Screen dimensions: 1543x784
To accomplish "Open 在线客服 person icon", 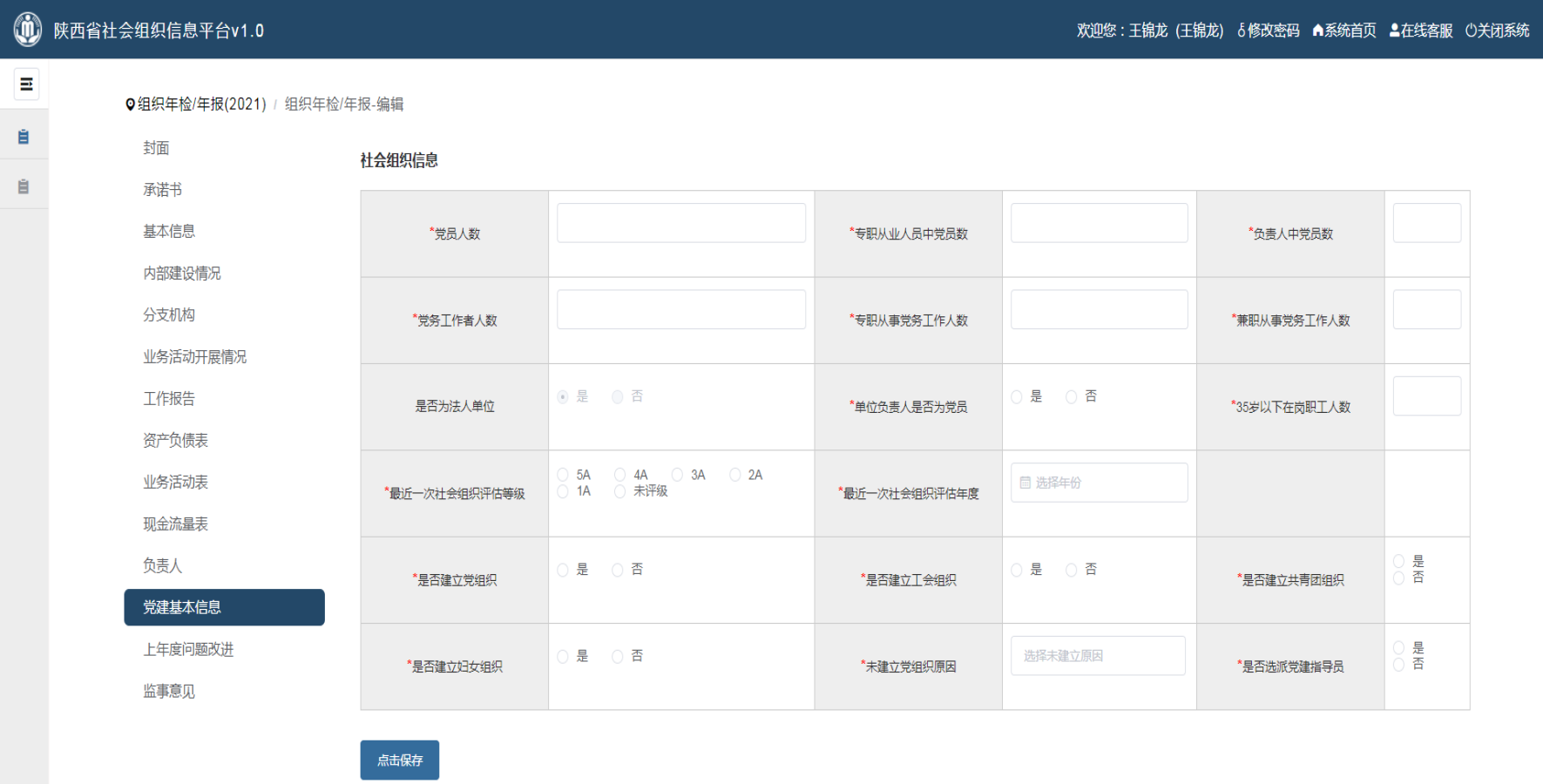I will tap(1394, 30).
